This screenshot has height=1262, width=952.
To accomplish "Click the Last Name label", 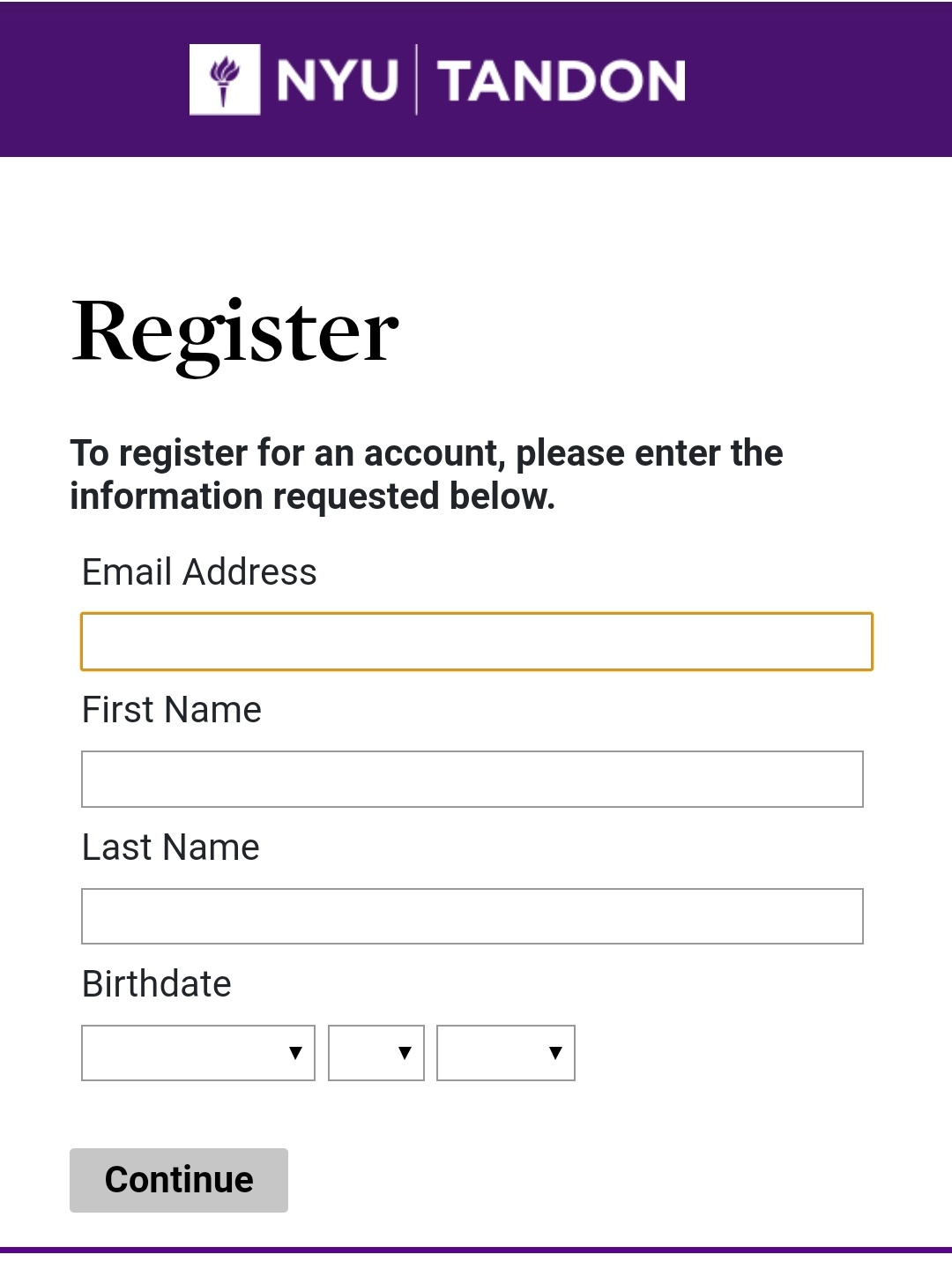I will 171,847.
